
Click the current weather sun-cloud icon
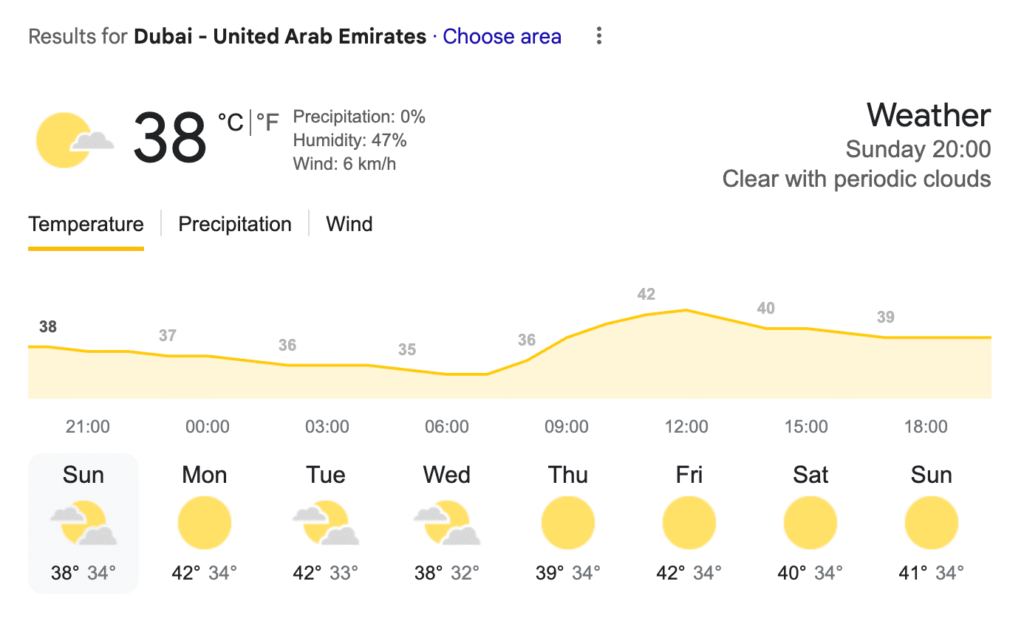[x=73, y=141]
